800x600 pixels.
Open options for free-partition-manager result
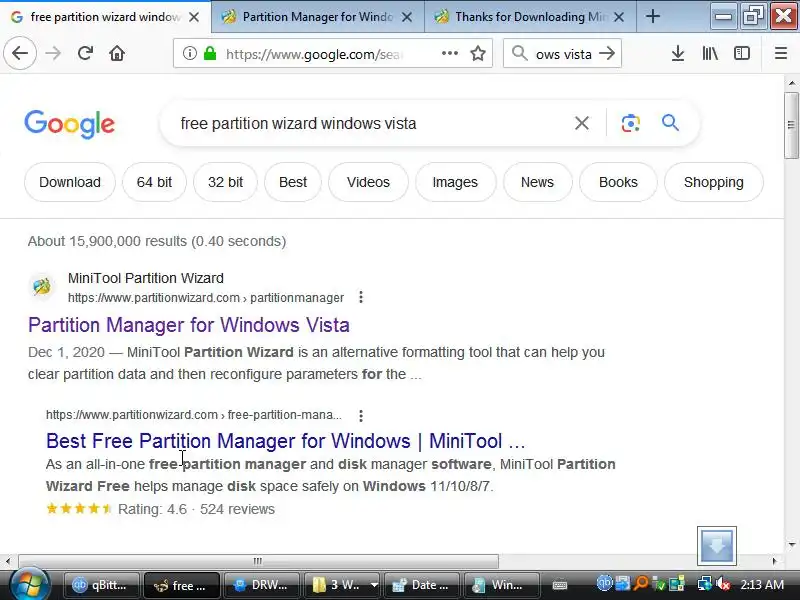click(361, 415)
